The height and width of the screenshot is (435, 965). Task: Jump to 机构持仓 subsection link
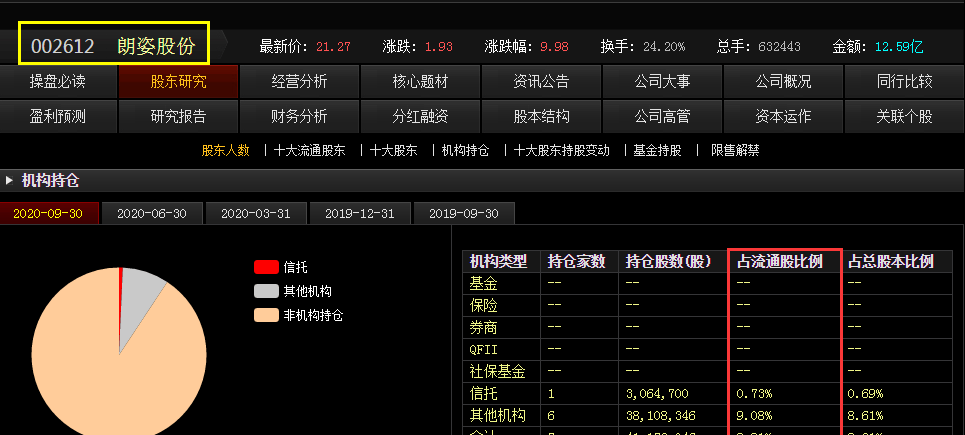coord(466,151)
